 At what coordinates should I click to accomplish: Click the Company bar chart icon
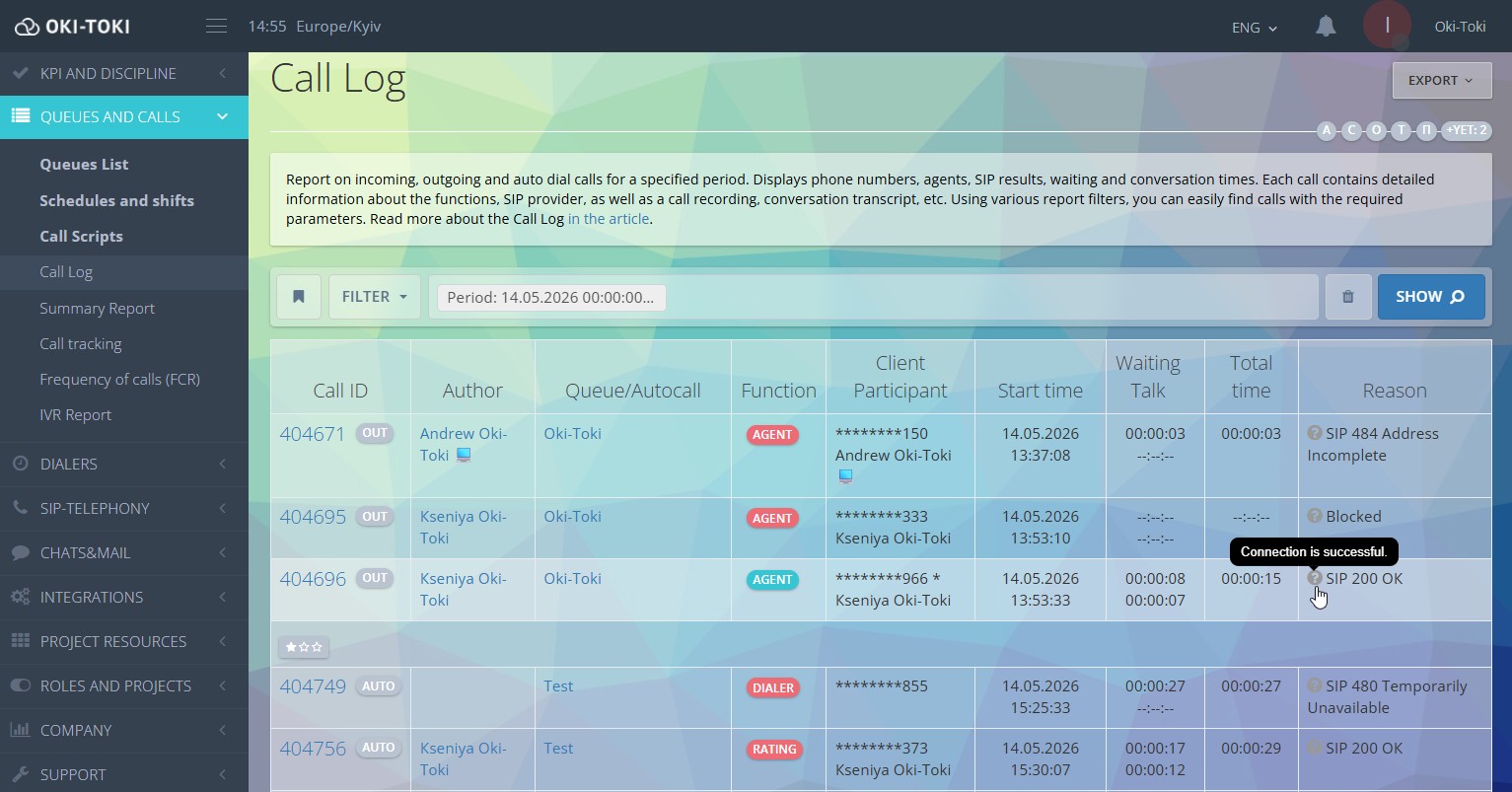[20, 730]
